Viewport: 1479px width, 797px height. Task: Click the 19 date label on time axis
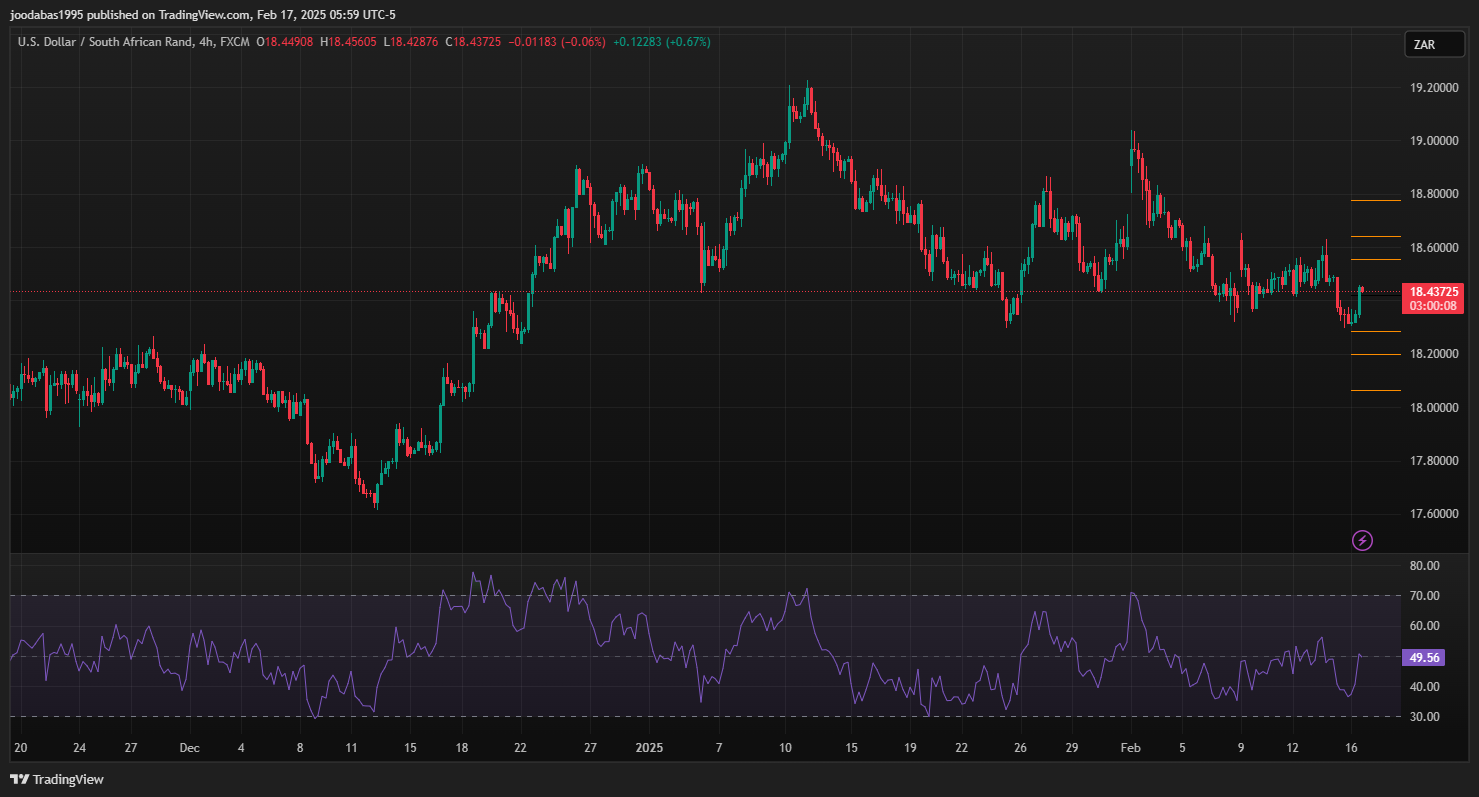pyautogui.click(x=910, y=748)
